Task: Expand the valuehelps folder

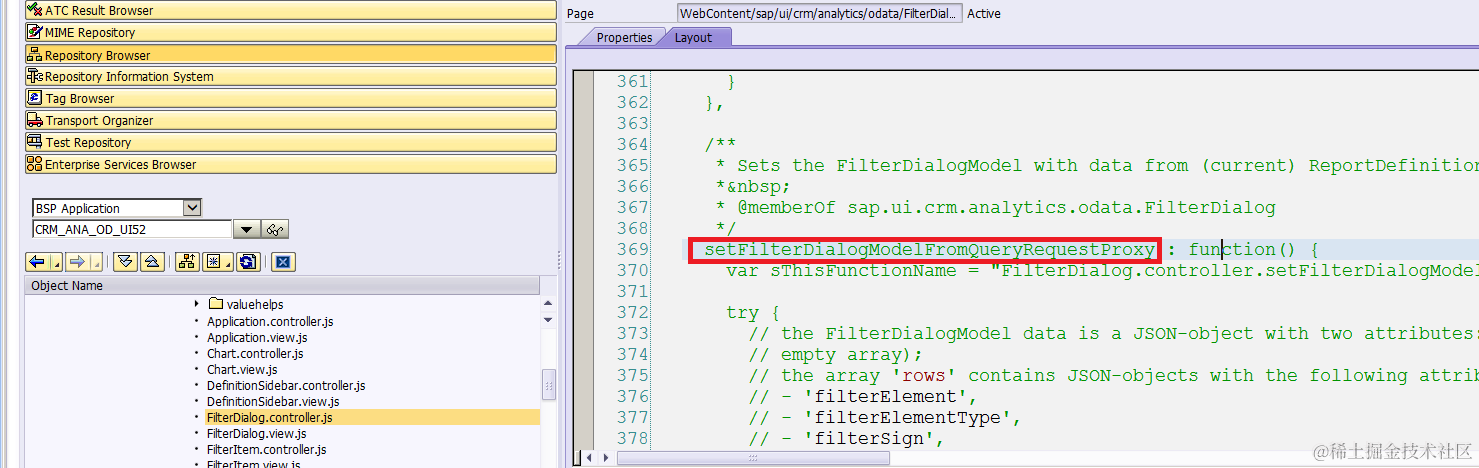Action: point(196,303)
